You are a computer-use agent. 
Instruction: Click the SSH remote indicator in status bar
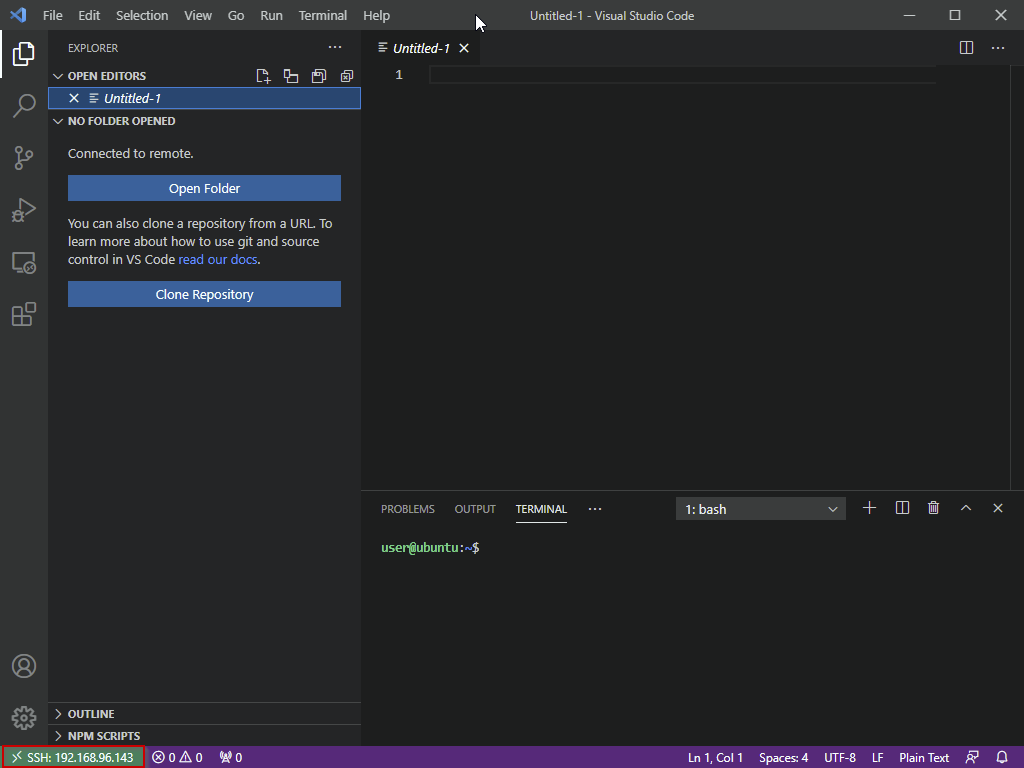click(73, 758)
